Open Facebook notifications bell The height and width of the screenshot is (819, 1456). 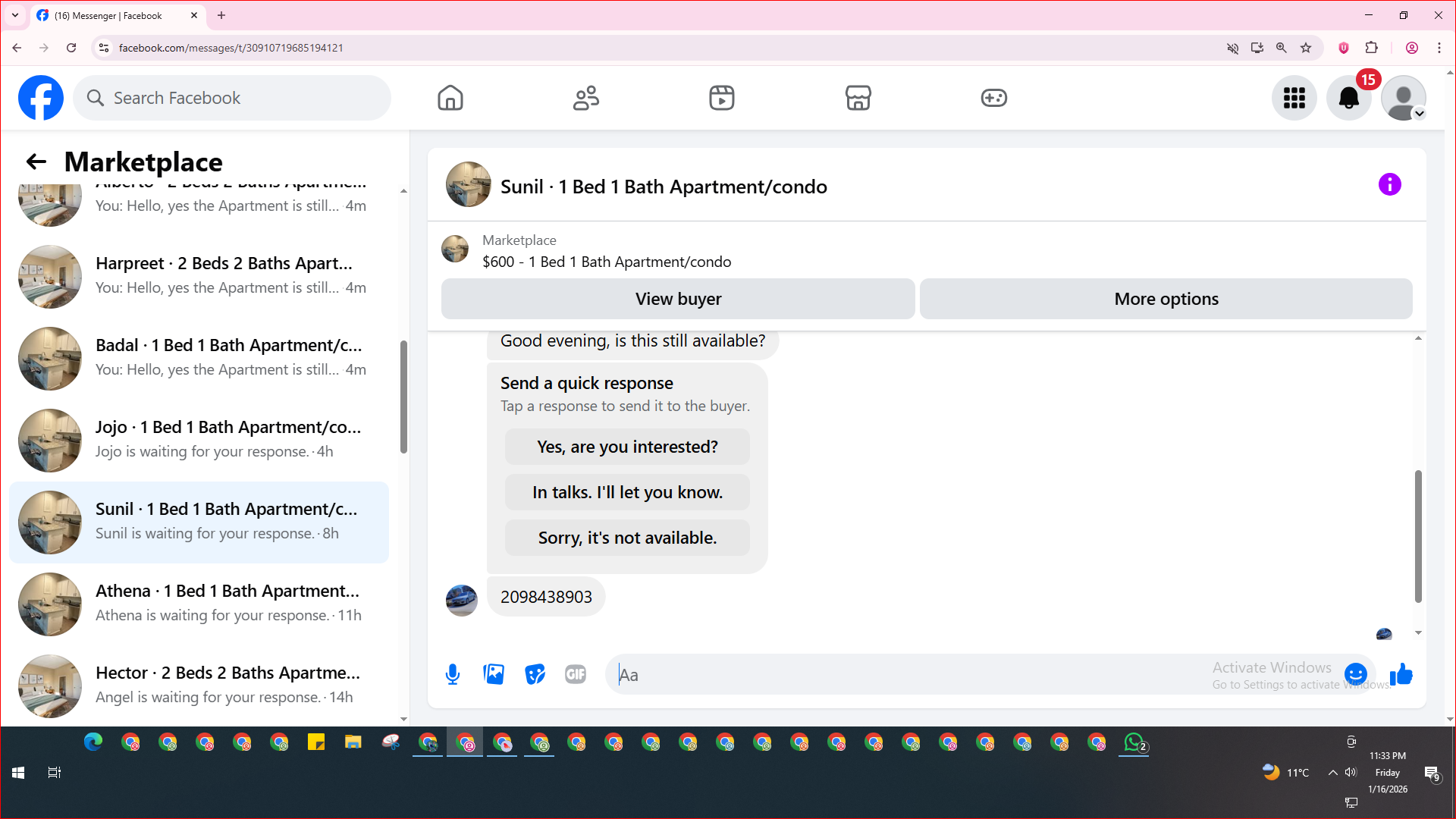[x=1348, y=98]
